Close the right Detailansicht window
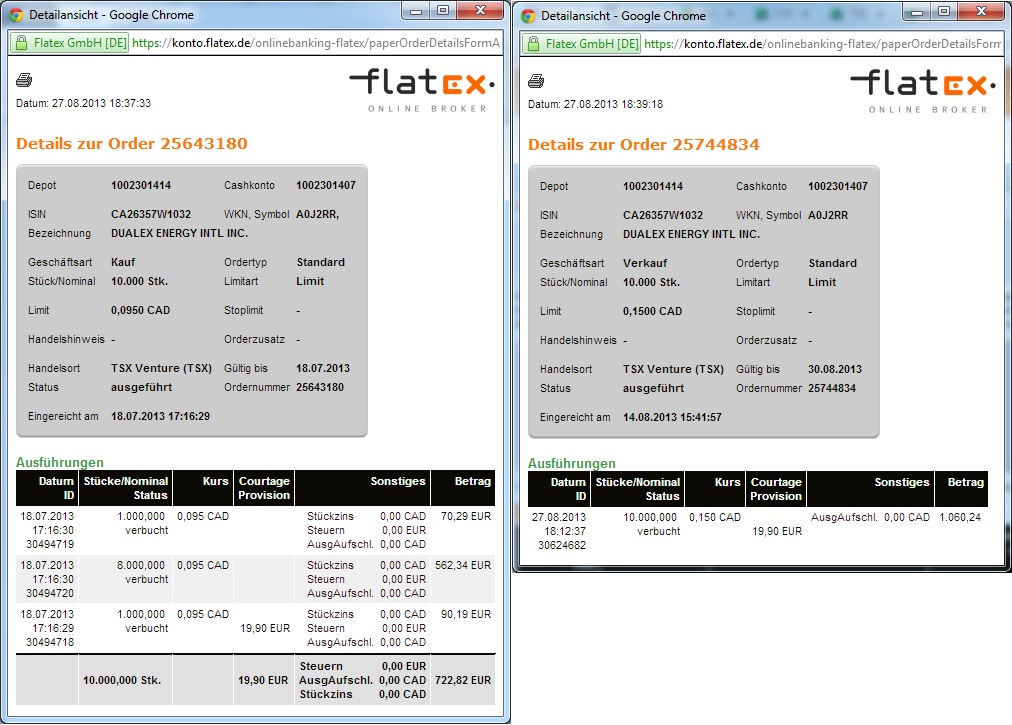 coord(981,12)
